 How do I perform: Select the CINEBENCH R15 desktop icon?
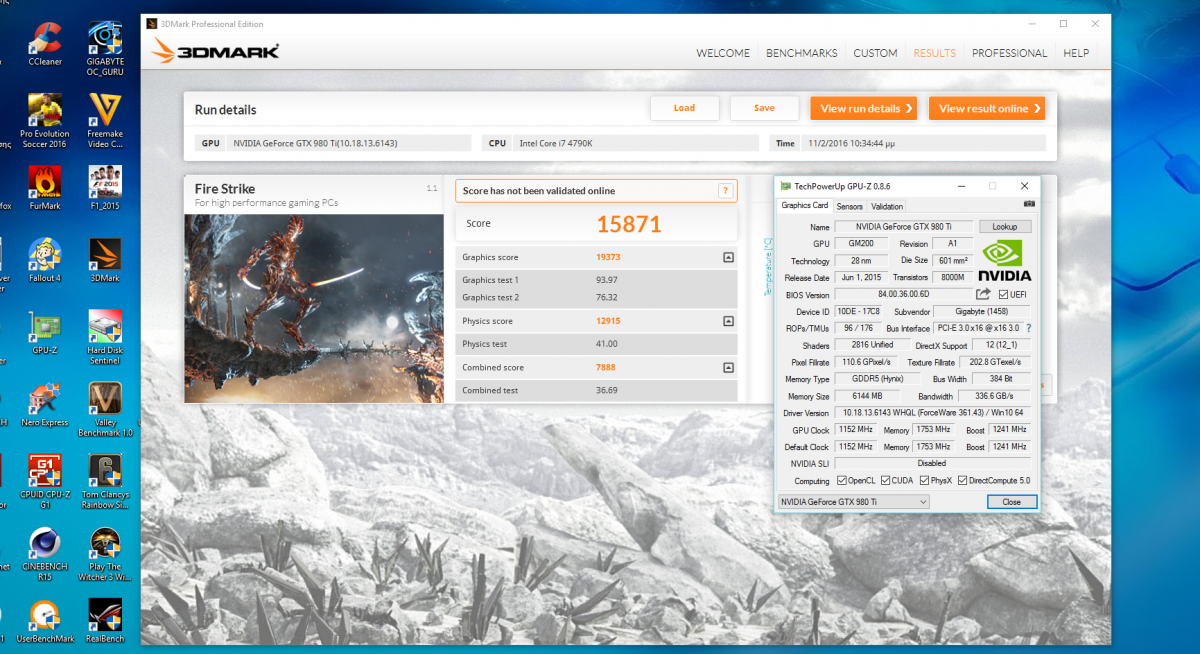pyautogui.click(x=45, y=553)
